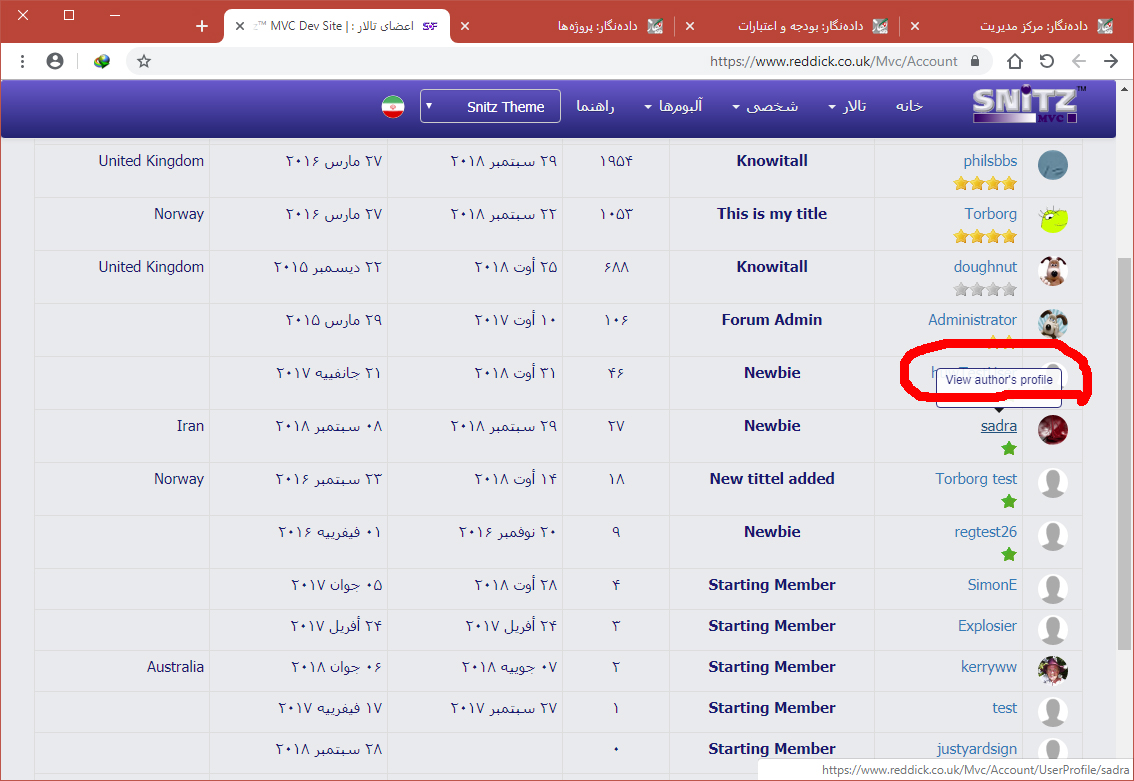
Task: Click the doughnut user avatar
Action: click(1052, 271)
